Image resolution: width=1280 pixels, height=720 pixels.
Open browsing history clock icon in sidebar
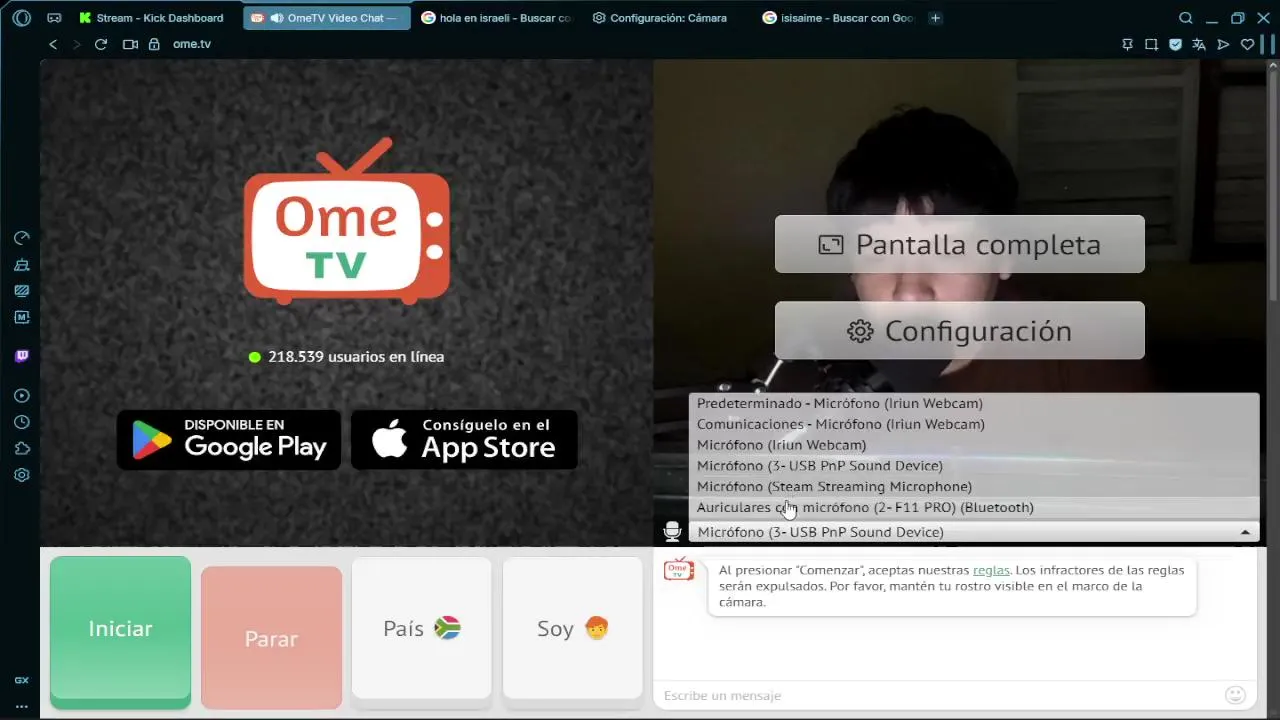(22, 422)
